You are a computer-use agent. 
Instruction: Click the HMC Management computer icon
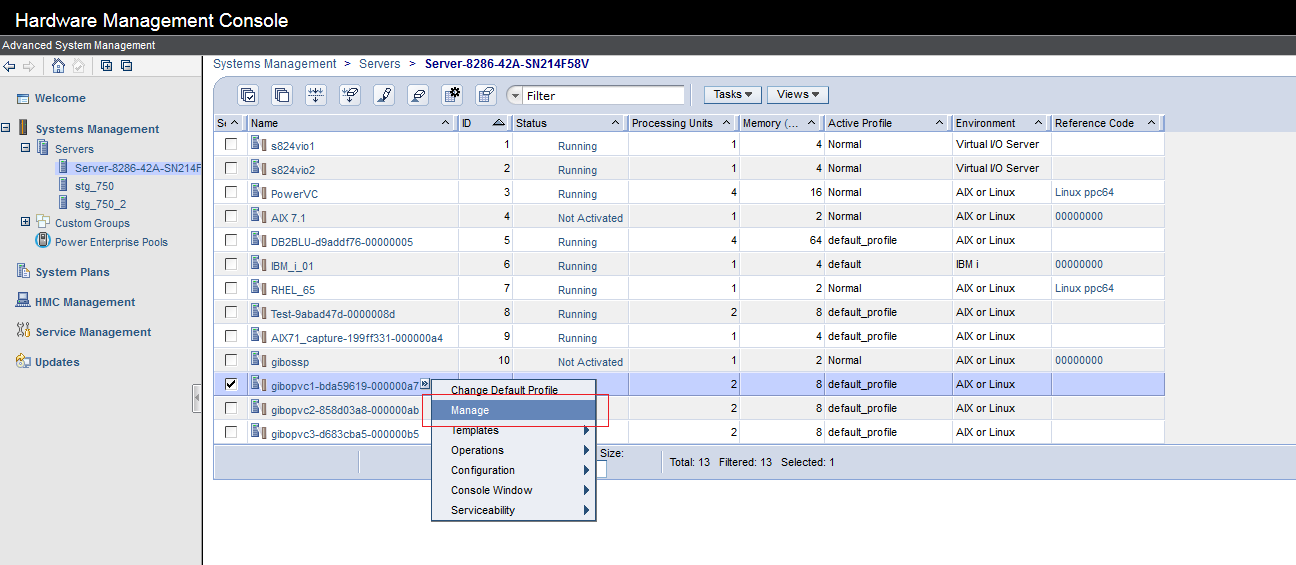click(24, 301)
